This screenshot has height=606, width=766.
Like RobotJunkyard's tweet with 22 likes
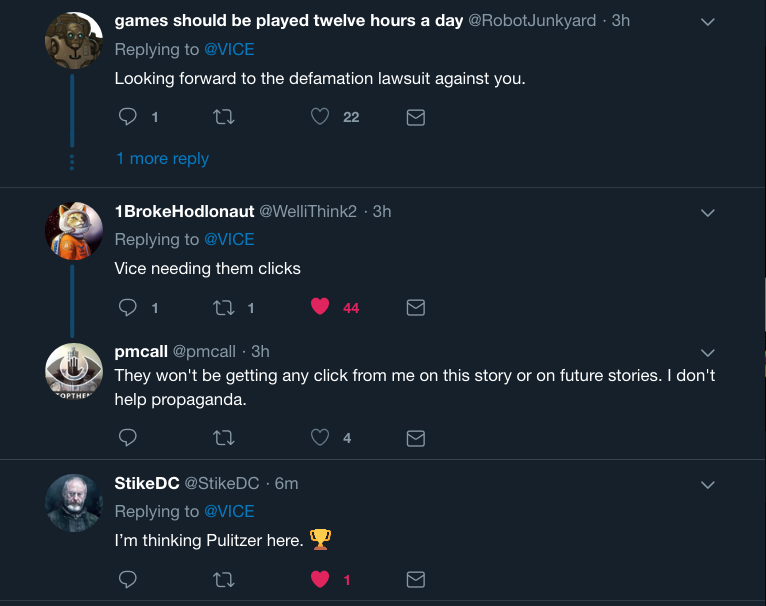(320, 117)
